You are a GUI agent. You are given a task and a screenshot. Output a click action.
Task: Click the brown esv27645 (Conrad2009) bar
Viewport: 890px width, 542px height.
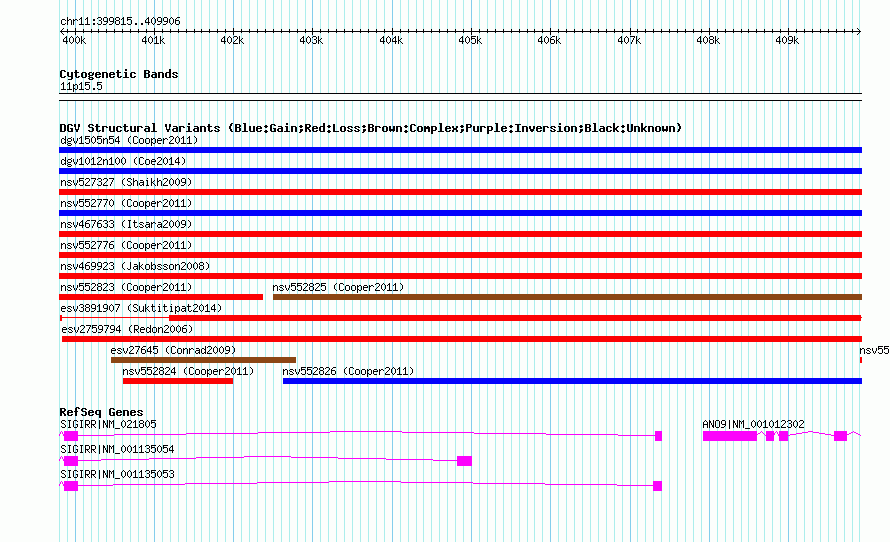[x=203, y=360]
